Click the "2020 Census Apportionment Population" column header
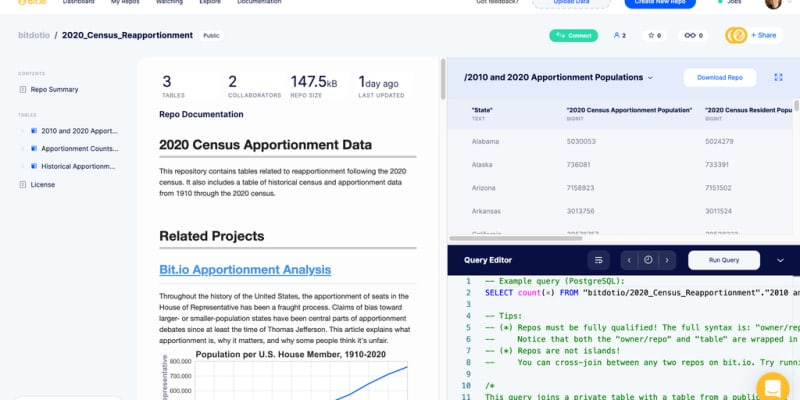 click(629, 110)
